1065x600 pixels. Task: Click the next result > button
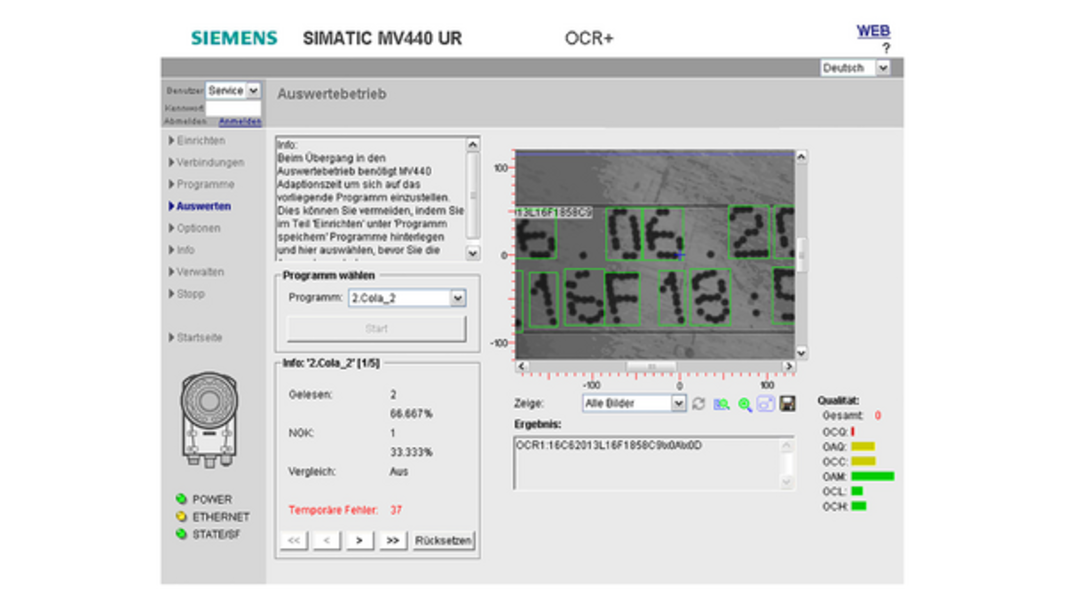[x=359, y=540]
